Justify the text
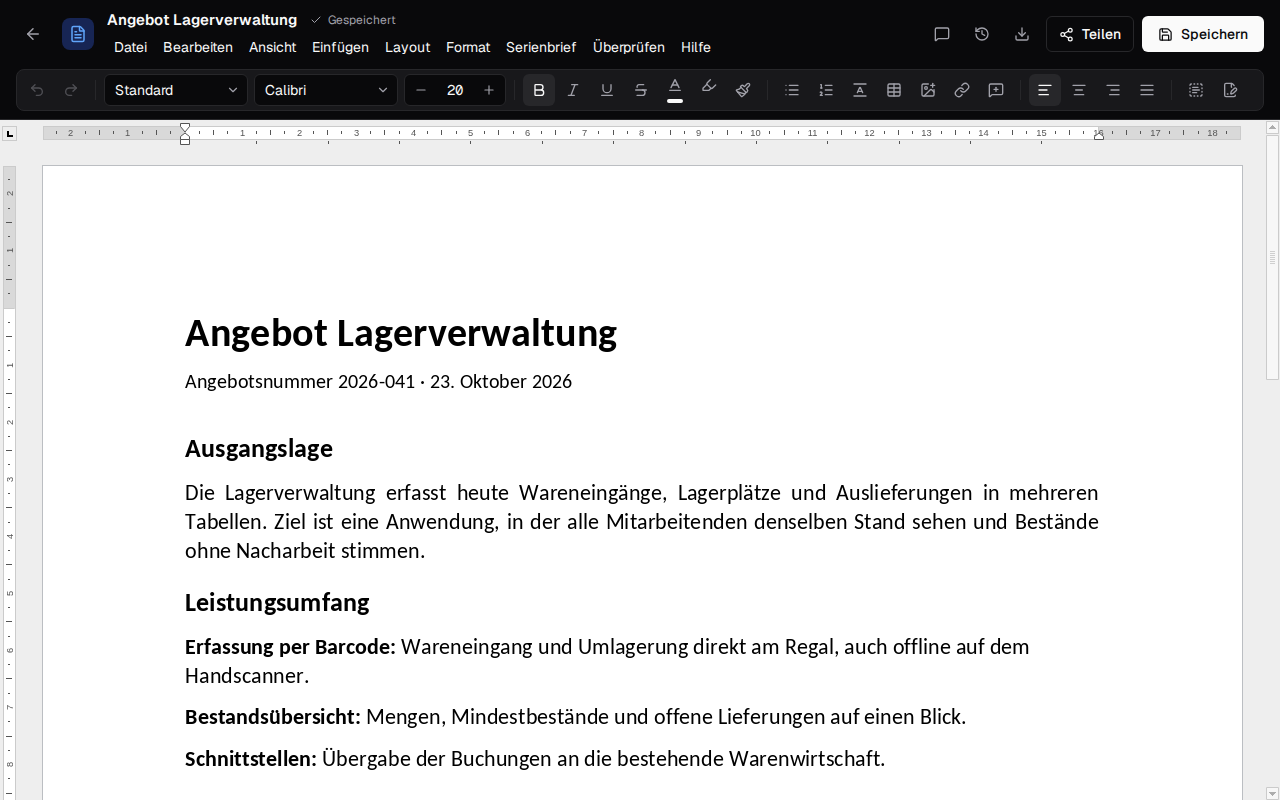1280x800 pixels. pyautogui.click(x=1147, y=90)
